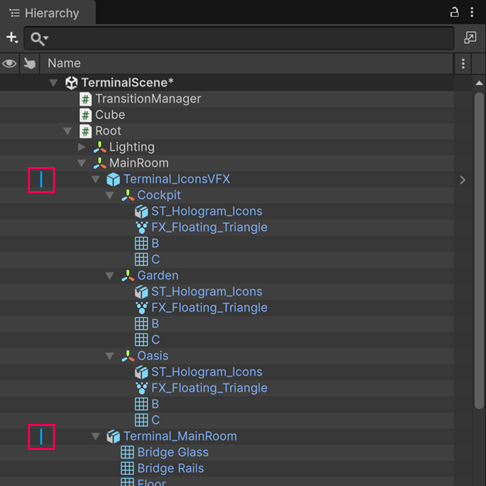Select Cockpit label
The height and width of the screenshot is (486, 486).
tap(159, 195)
